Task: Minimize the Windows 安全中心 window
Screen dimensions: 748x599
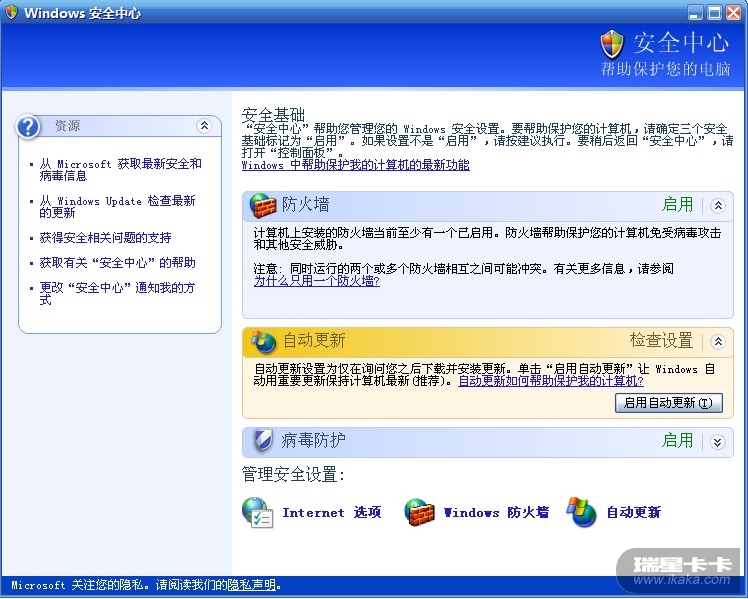Action: pyautogui.click(x=696, y=12)
